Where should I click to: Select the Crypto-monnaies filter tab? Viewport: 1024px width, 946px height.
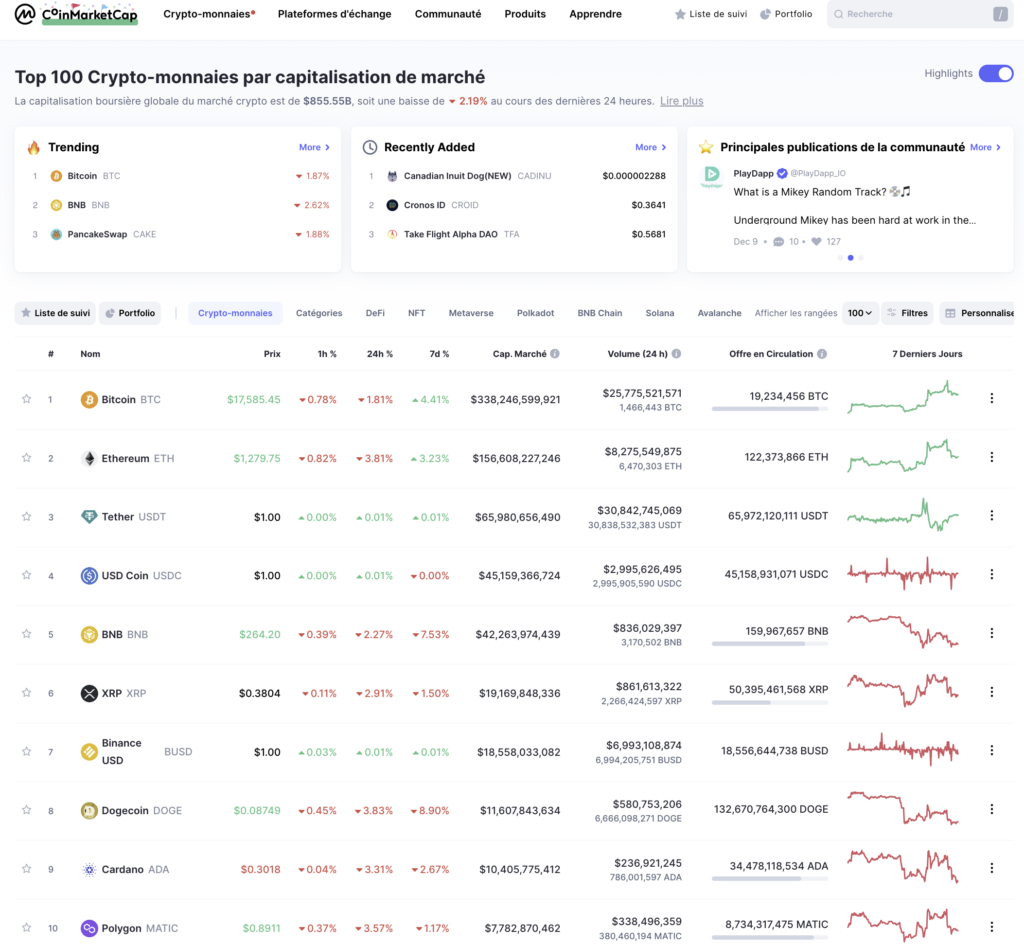[235, 313]
